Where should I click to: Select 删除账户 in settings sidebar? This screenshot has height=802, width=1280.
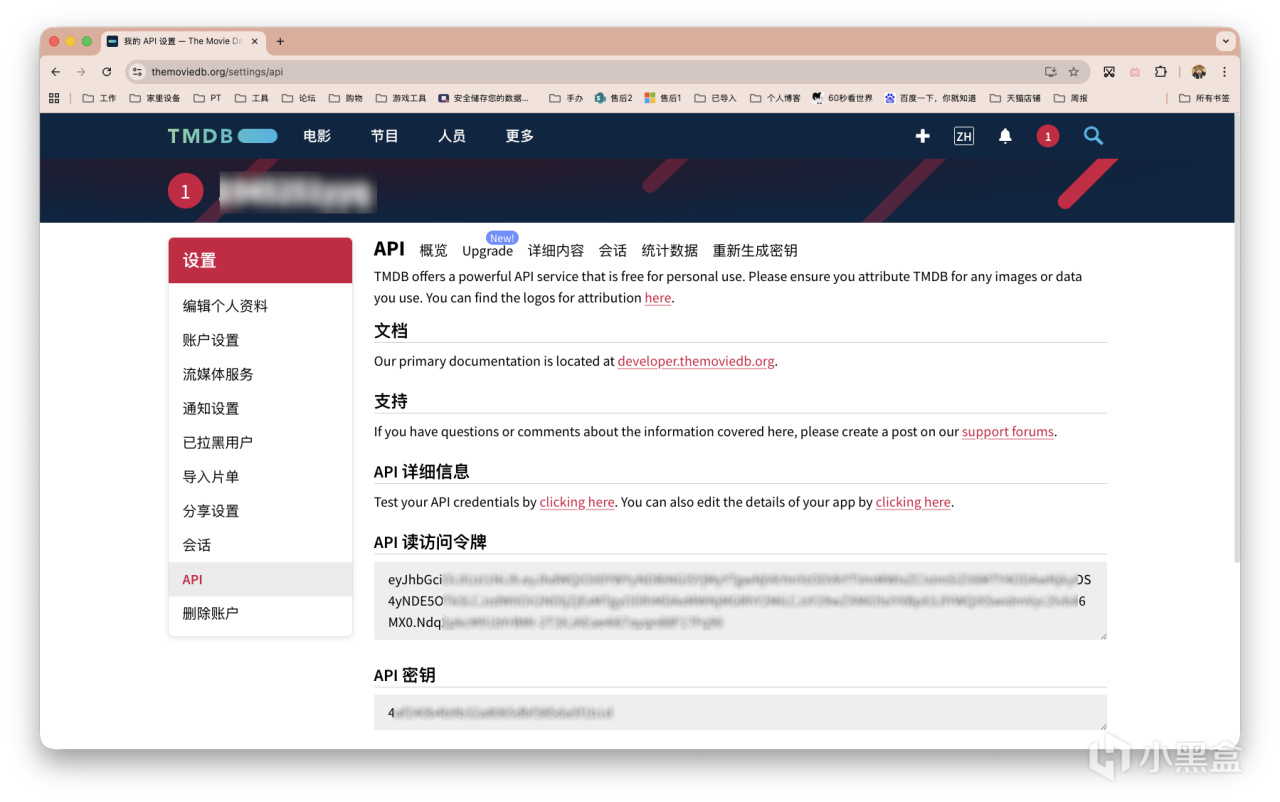click(260, 613)
